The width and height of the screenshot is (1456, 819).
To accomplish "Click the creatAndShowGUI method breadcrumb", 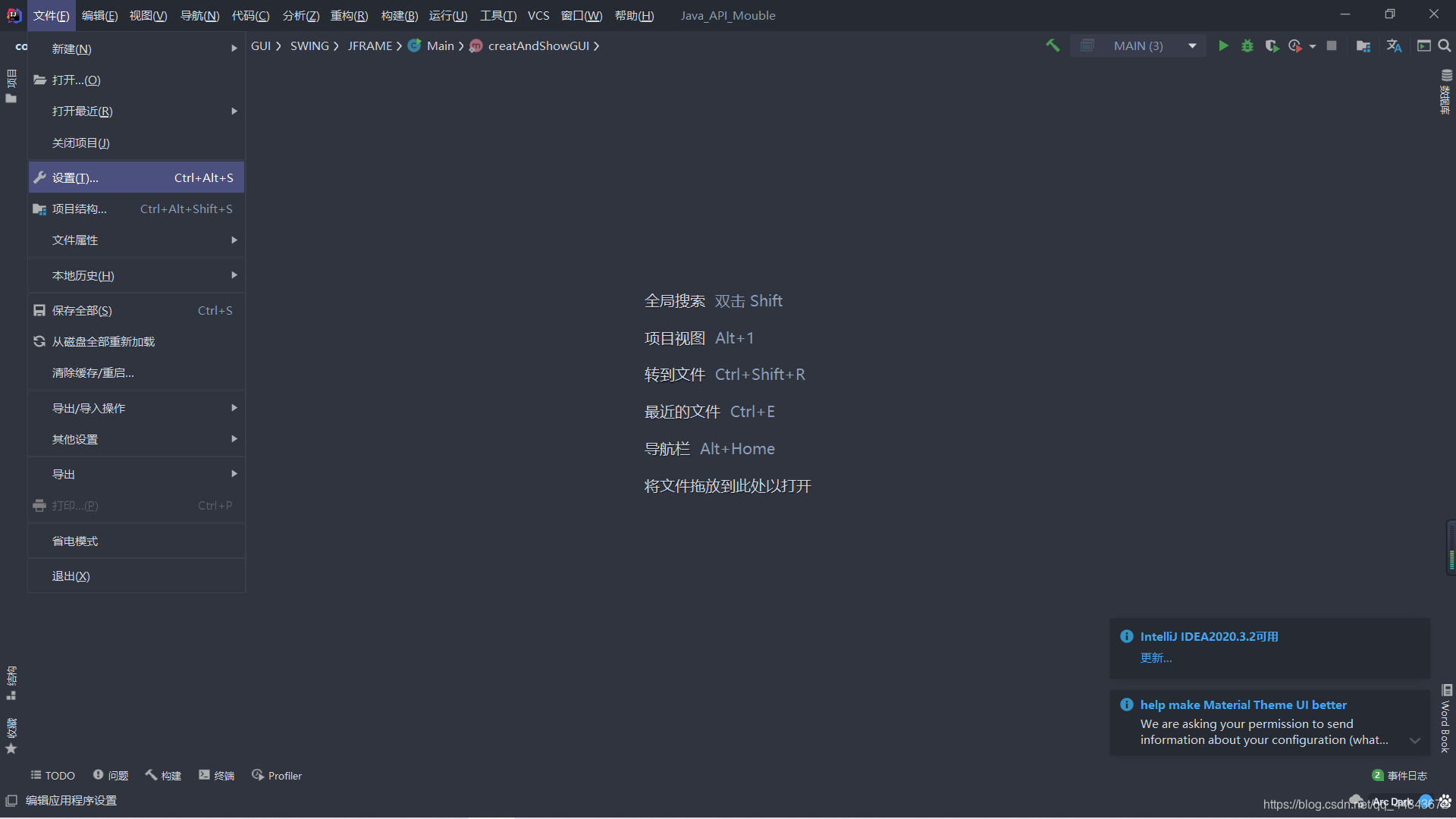I will [529, 46].
